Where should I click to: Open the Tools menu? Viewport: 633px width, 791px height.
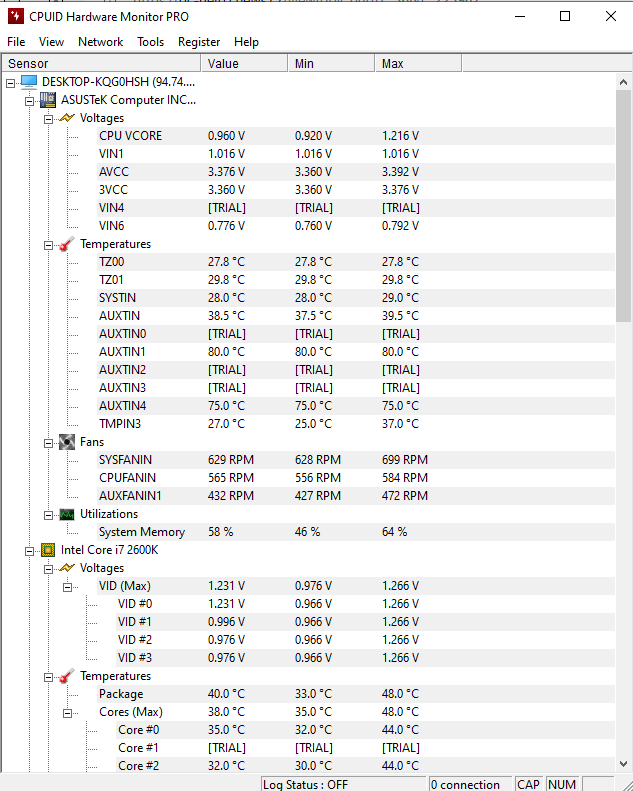[150, 42]
